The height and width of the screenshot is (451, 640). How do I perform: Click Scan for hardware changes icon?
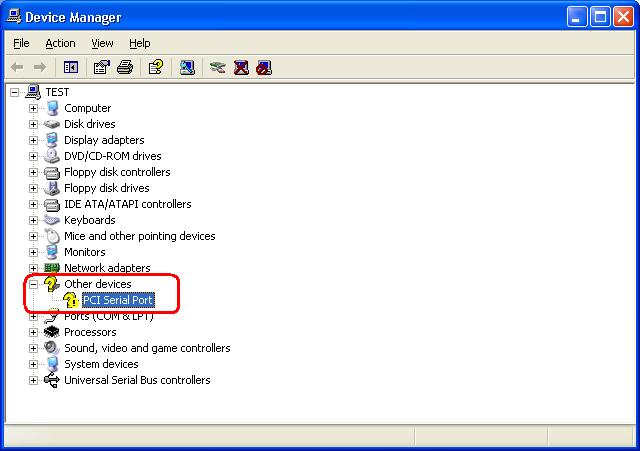tap(187, 67)
